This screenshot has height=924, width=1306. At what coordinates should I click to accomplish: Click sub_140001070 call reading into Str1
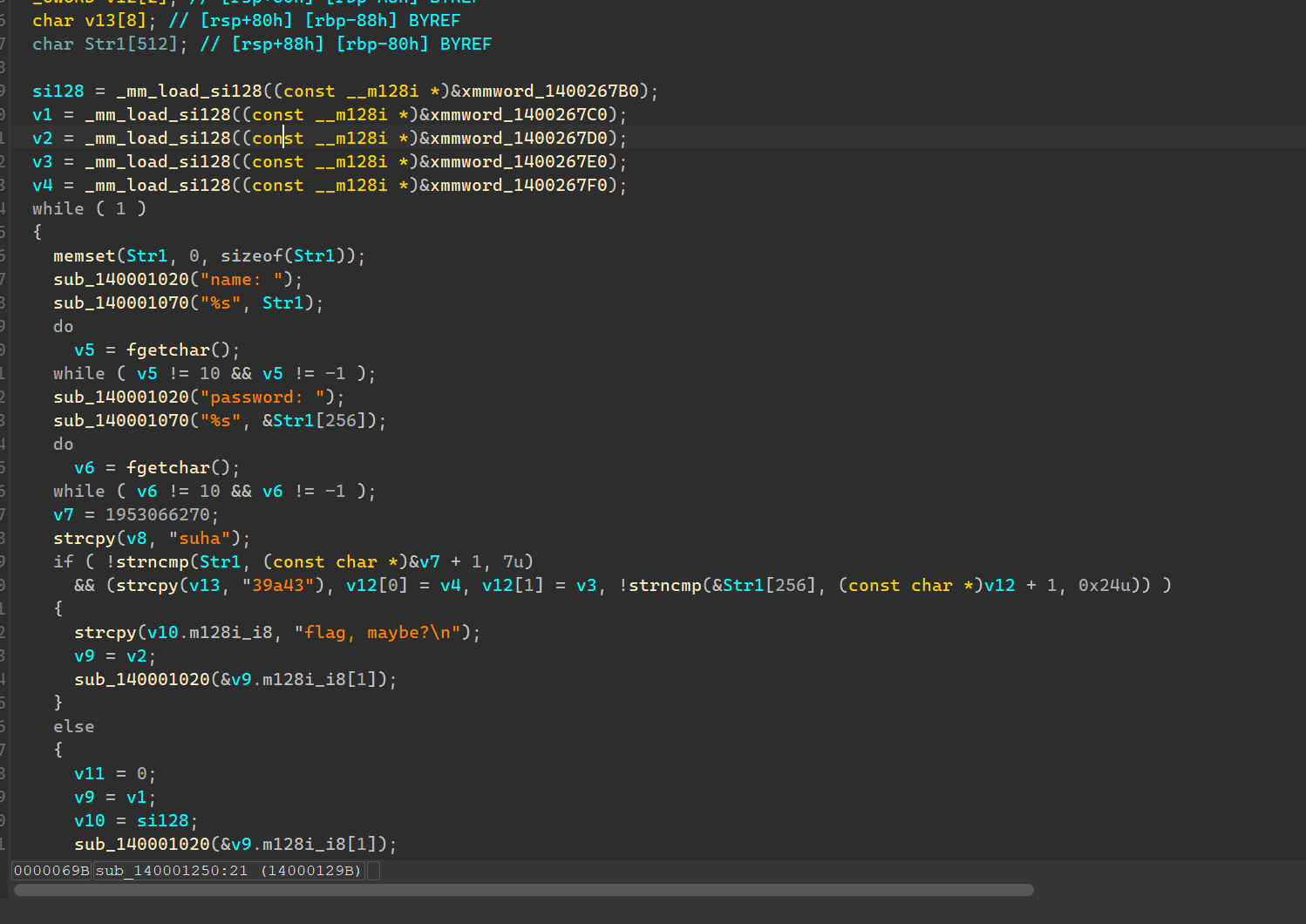click(120, 303)
